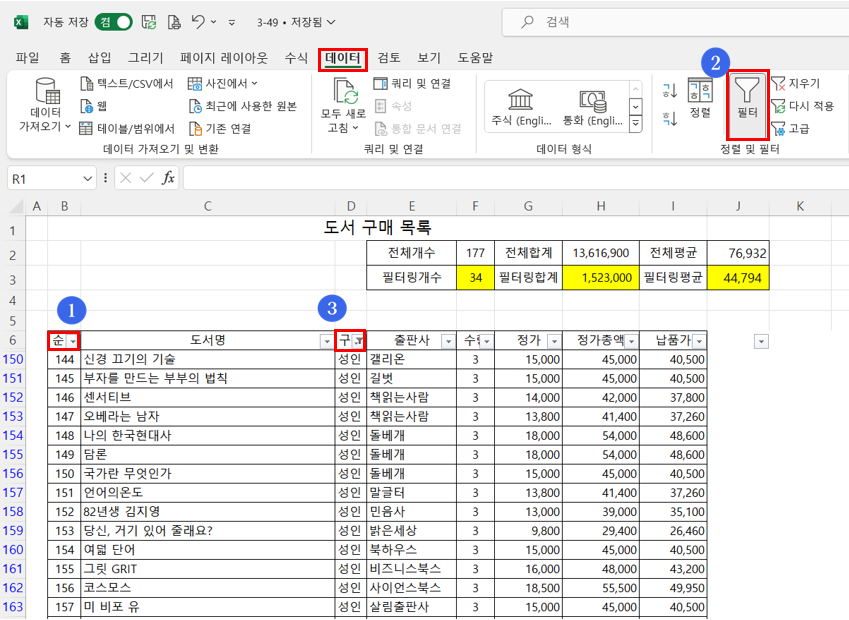Viewport: 849px width, 620px height.
Task: Click the select all corner triangle
Action: tap(17, 206)
